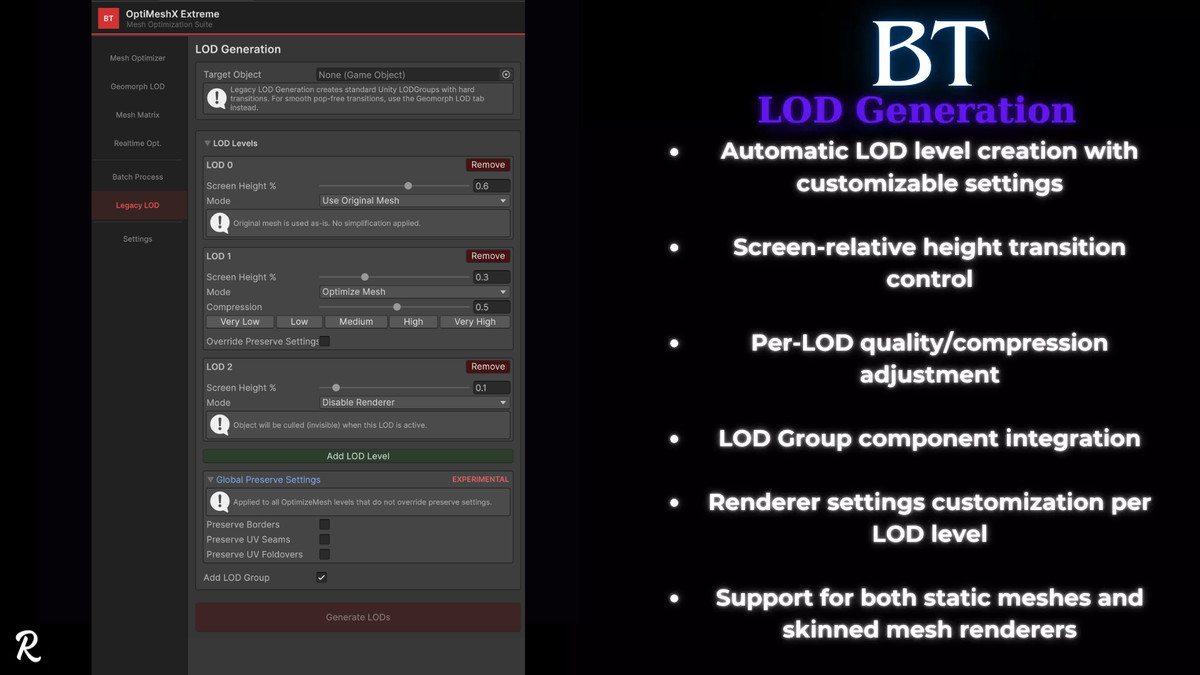Click LOD 0 Screen Height slider handle
Image resolution: width=1200 pixels, height=675 pixels.
pyautogui.click(x=408, y=186)
